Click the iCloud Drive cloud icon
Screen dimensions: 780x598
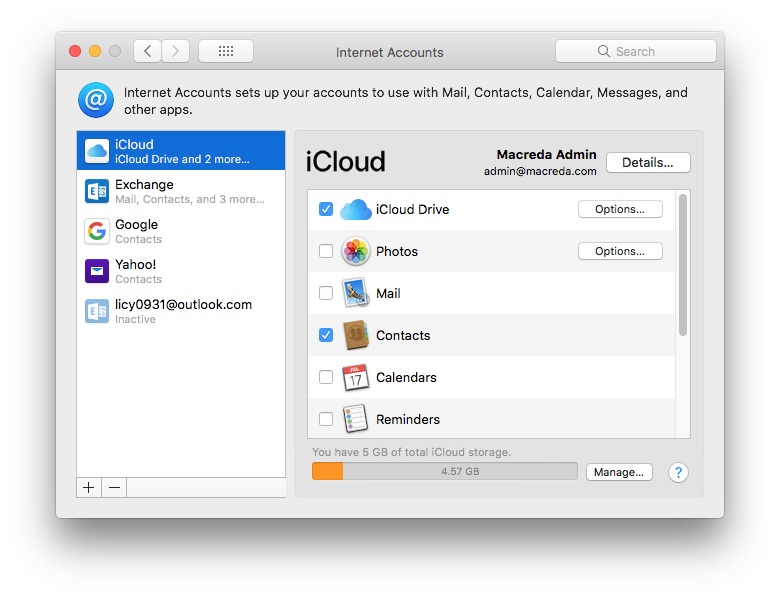tap(356, 209)
